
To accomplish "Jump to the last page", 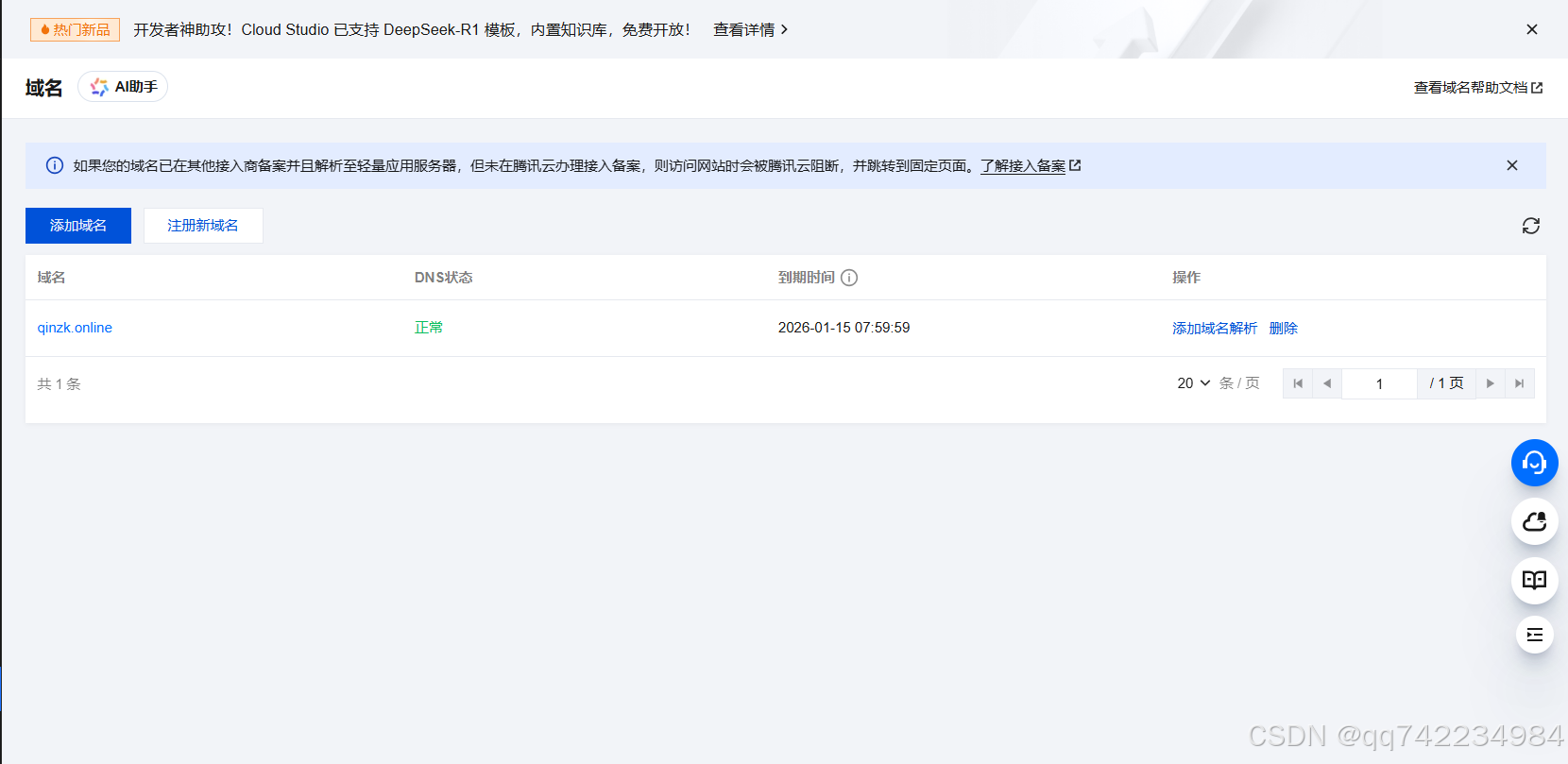I will (1519, 383).
